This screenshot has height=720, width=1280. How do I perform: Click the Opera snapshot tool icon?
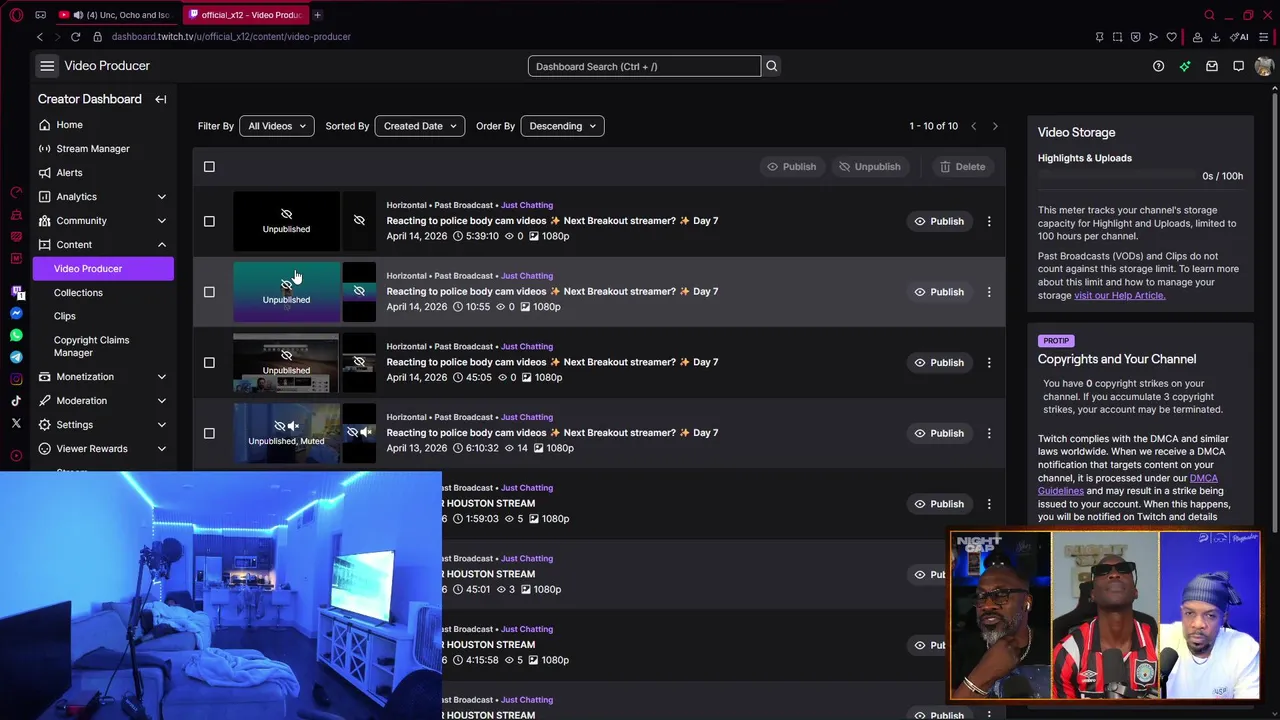click(x=1117, y=37)
